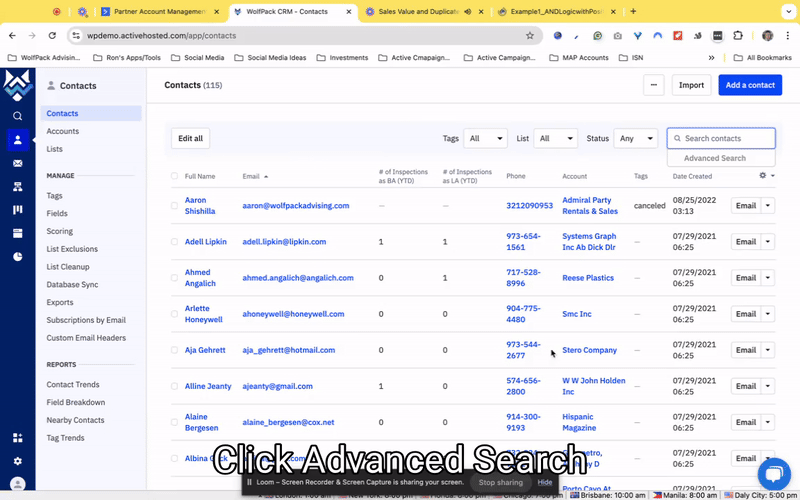Open the site information icon in the address bar
The width and height of the screenshot is (800, 500).
(76, 36)
